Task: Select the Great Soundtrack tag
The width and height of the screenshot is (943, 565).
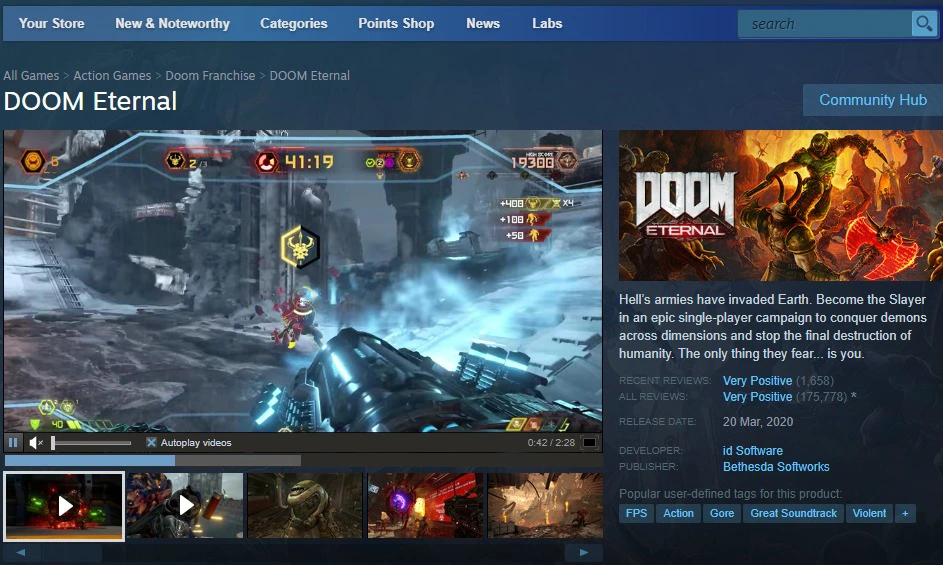Action: coord(793,513)
